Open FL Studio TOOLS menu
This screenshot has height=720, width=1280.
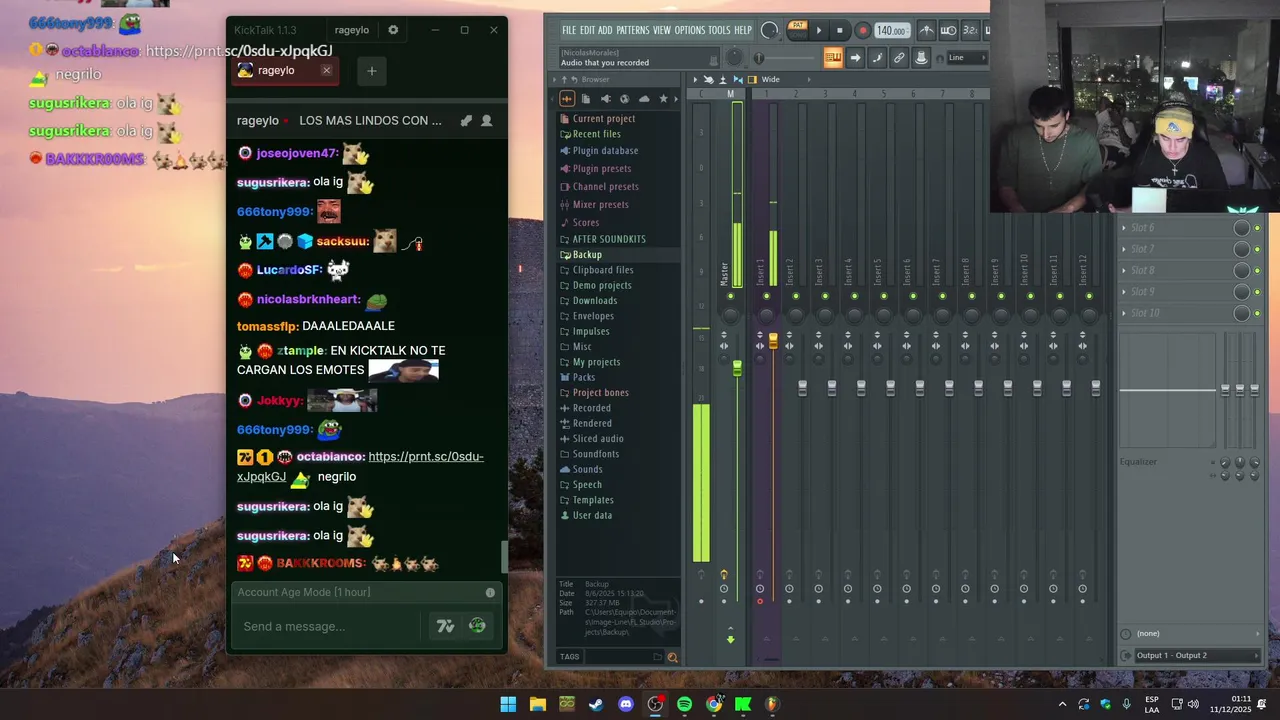point(720,30)
